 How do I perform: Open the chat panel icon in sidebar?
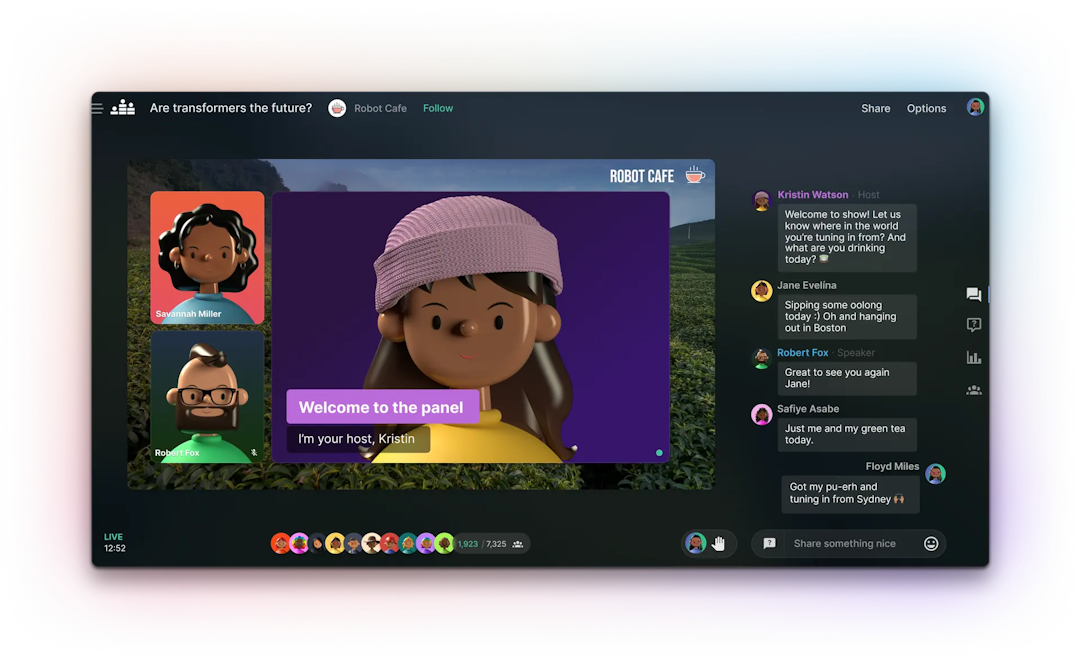tap(973, 294)
